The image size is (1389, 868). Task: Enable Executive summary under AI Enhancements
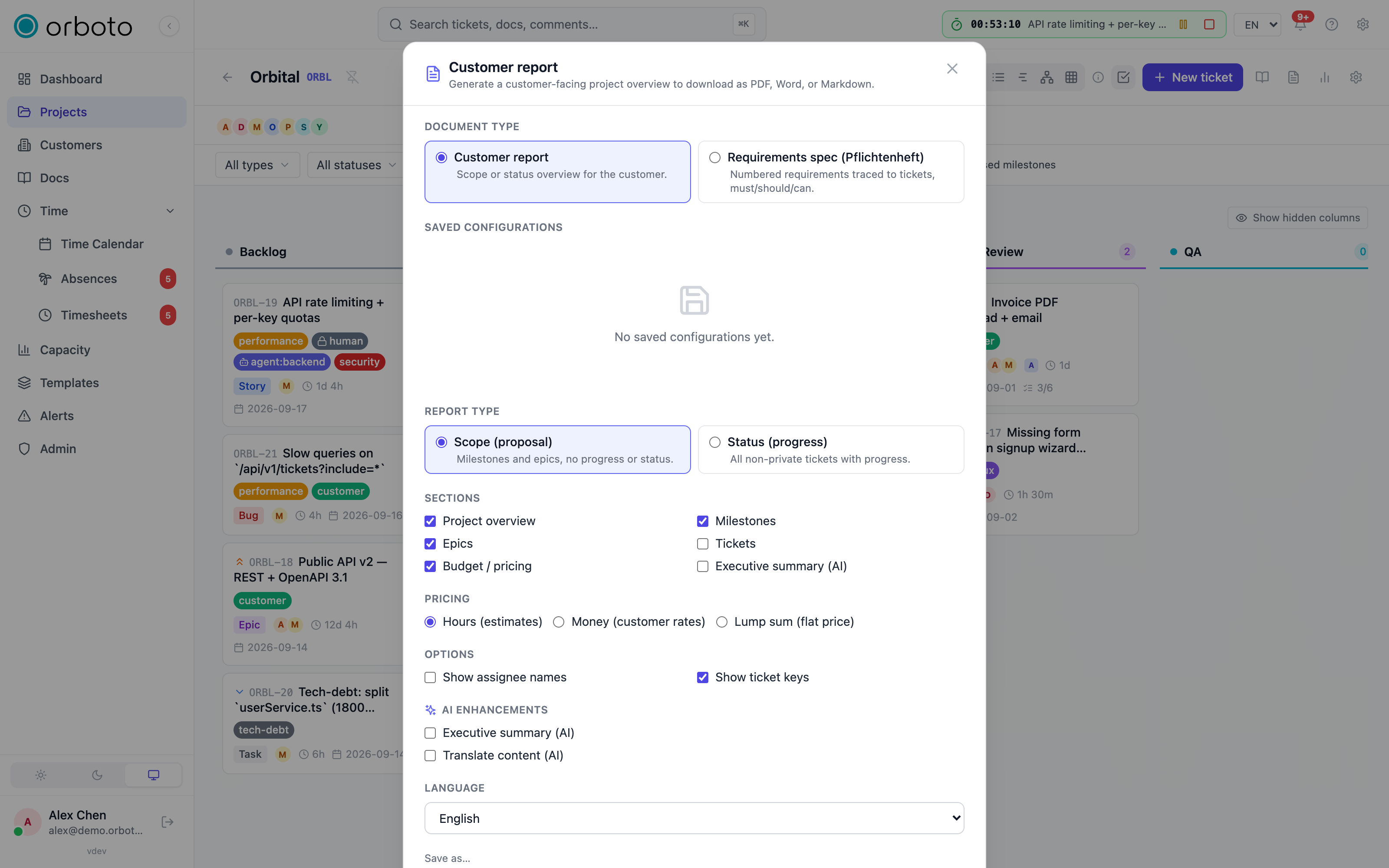430,733
